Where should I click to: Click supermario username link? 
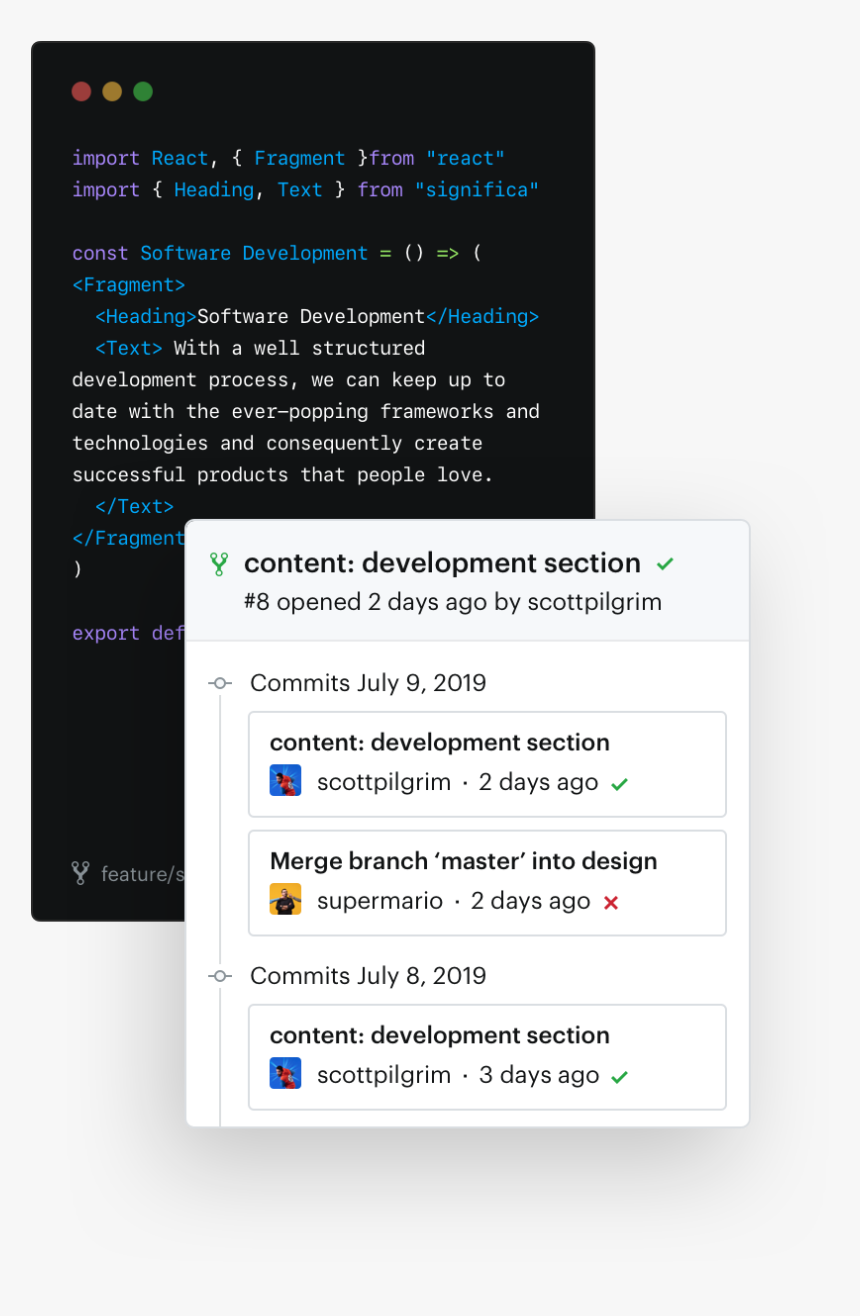379,901
